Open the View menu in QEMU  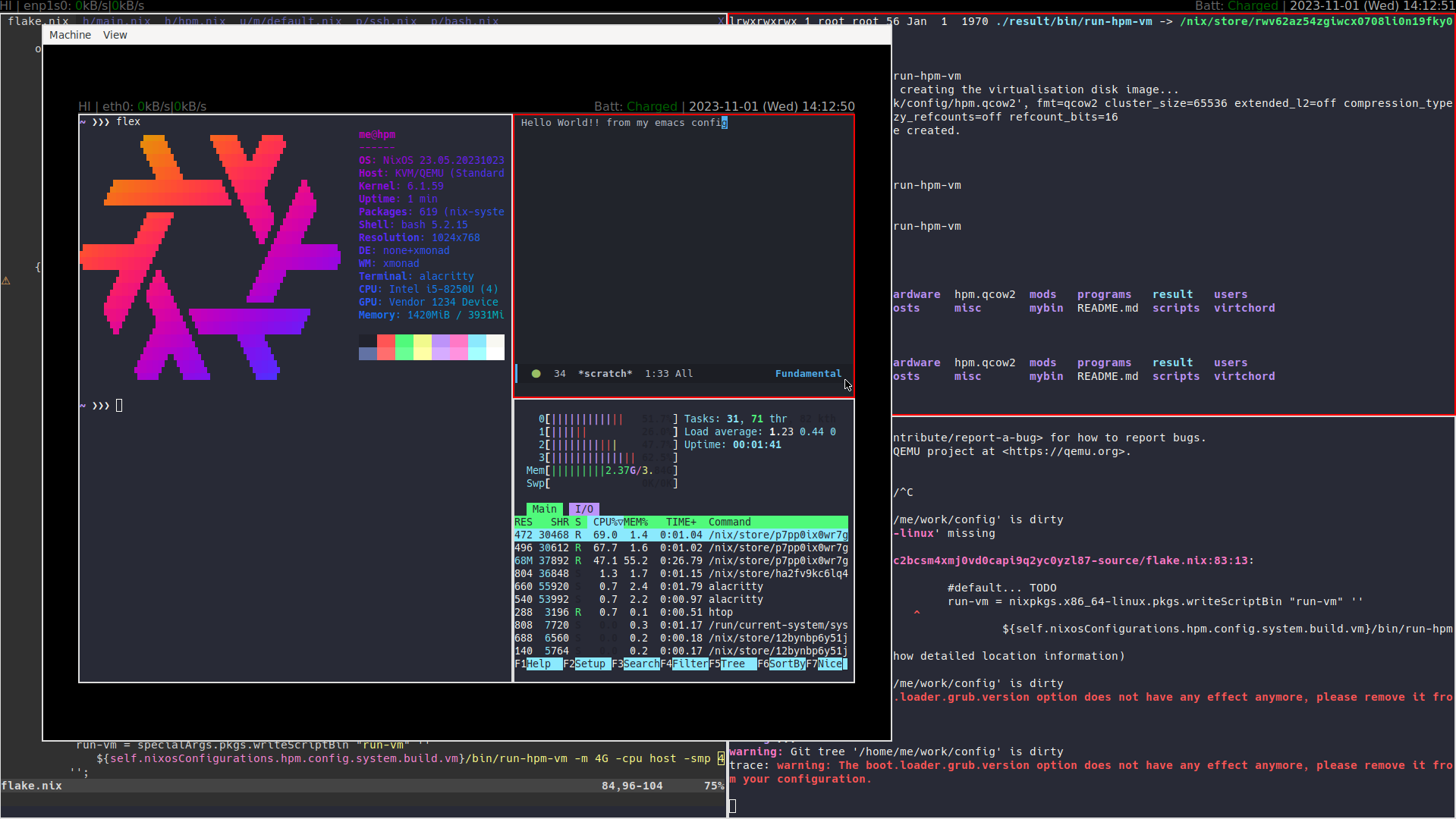point(115,35)
